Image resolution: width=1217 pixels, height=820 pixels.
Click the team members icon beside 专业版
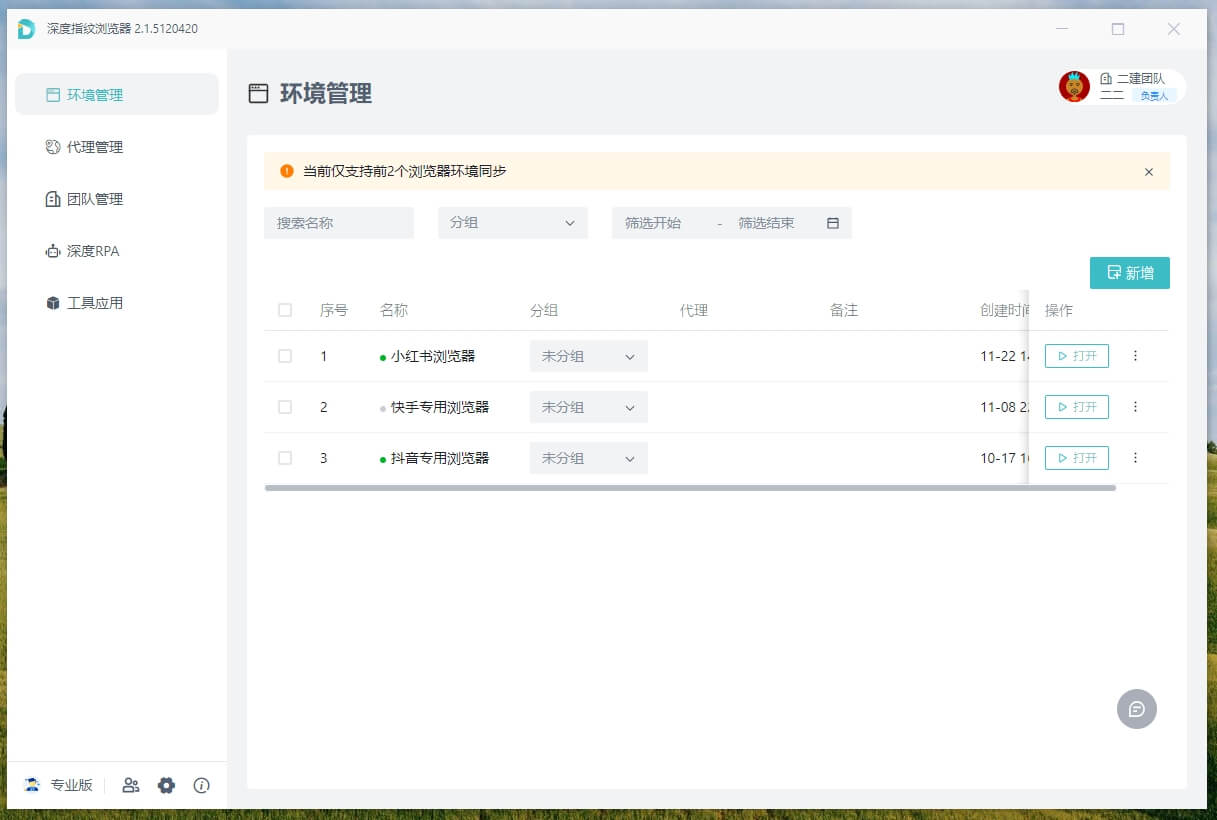131,785
